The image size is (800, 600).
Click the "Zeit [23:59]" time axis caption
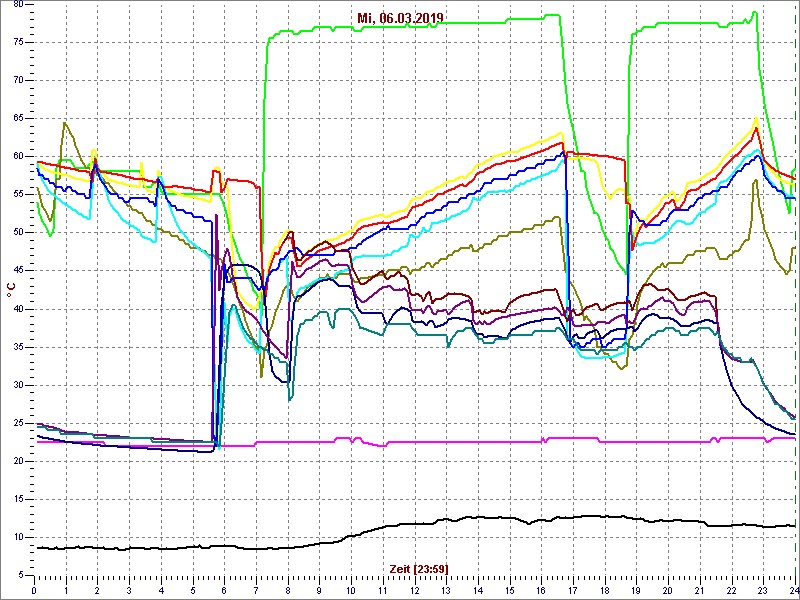[419, 568]
